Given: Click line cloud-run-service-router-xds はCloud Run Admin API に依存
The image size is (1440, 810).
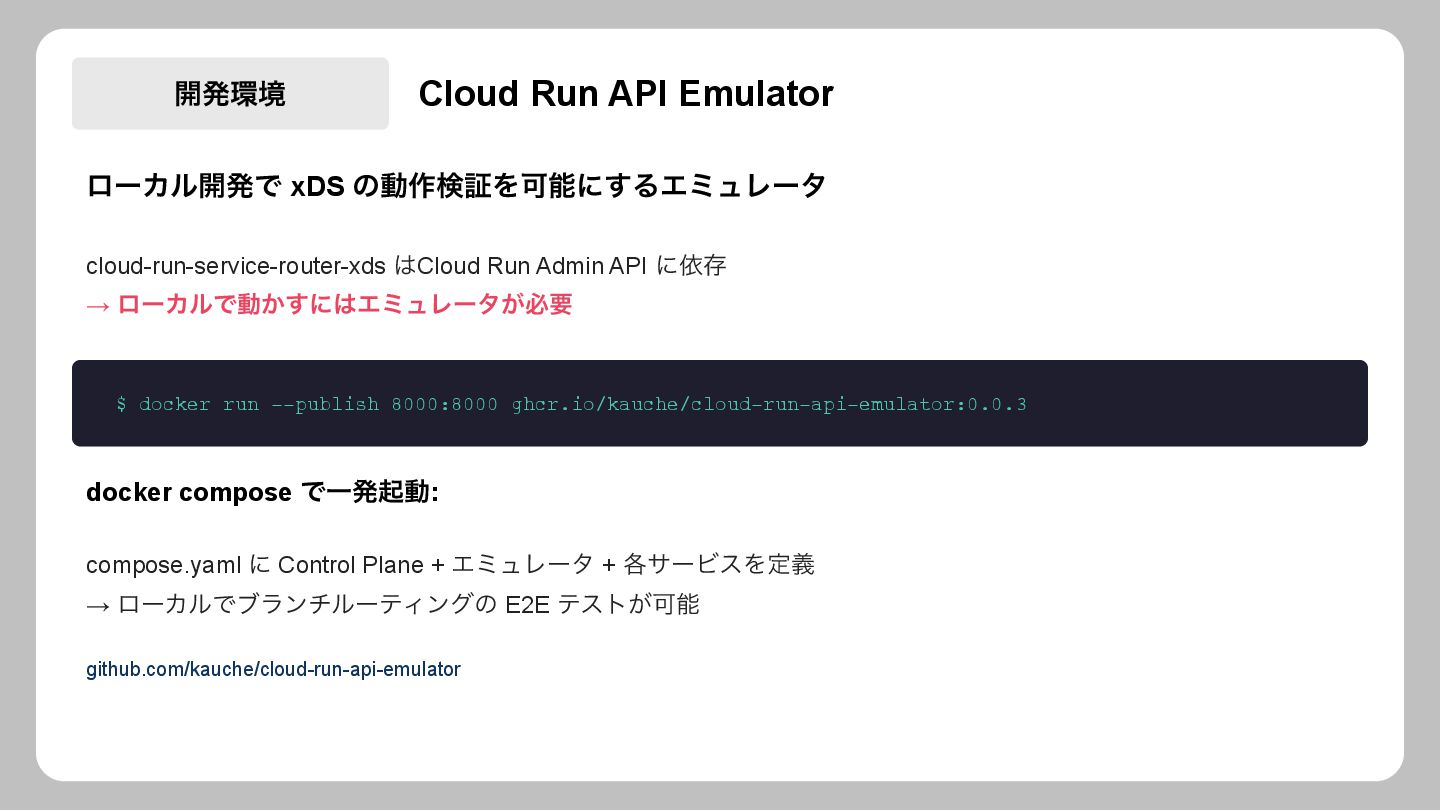Looking at the screenshot, I should [406, 266].
